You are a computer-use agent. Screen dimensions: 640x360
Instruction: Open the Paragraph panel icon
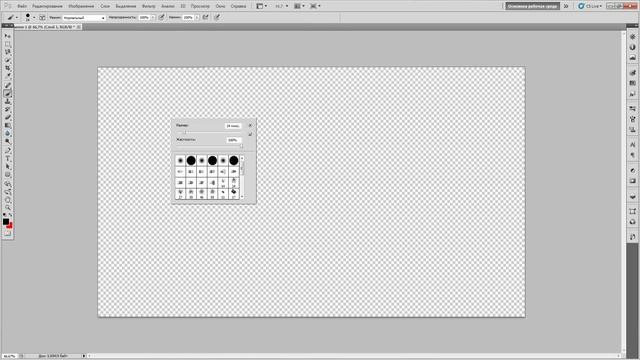click(632, 155)
